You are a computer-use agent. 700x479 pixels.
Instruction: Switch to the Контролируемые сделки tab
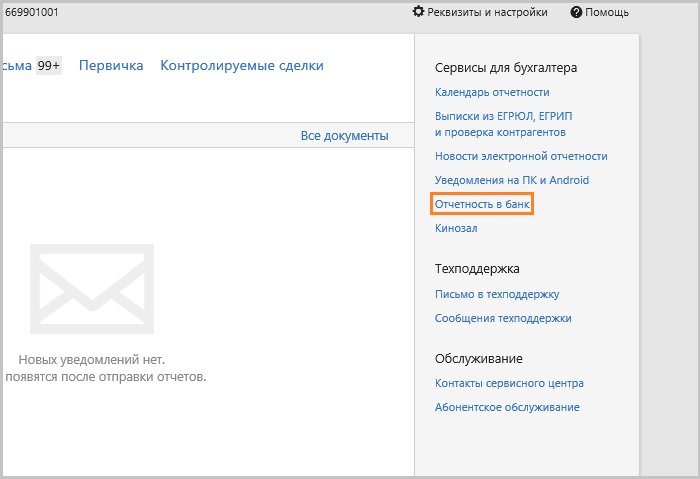pyautogui.click(x=242, y=66)
